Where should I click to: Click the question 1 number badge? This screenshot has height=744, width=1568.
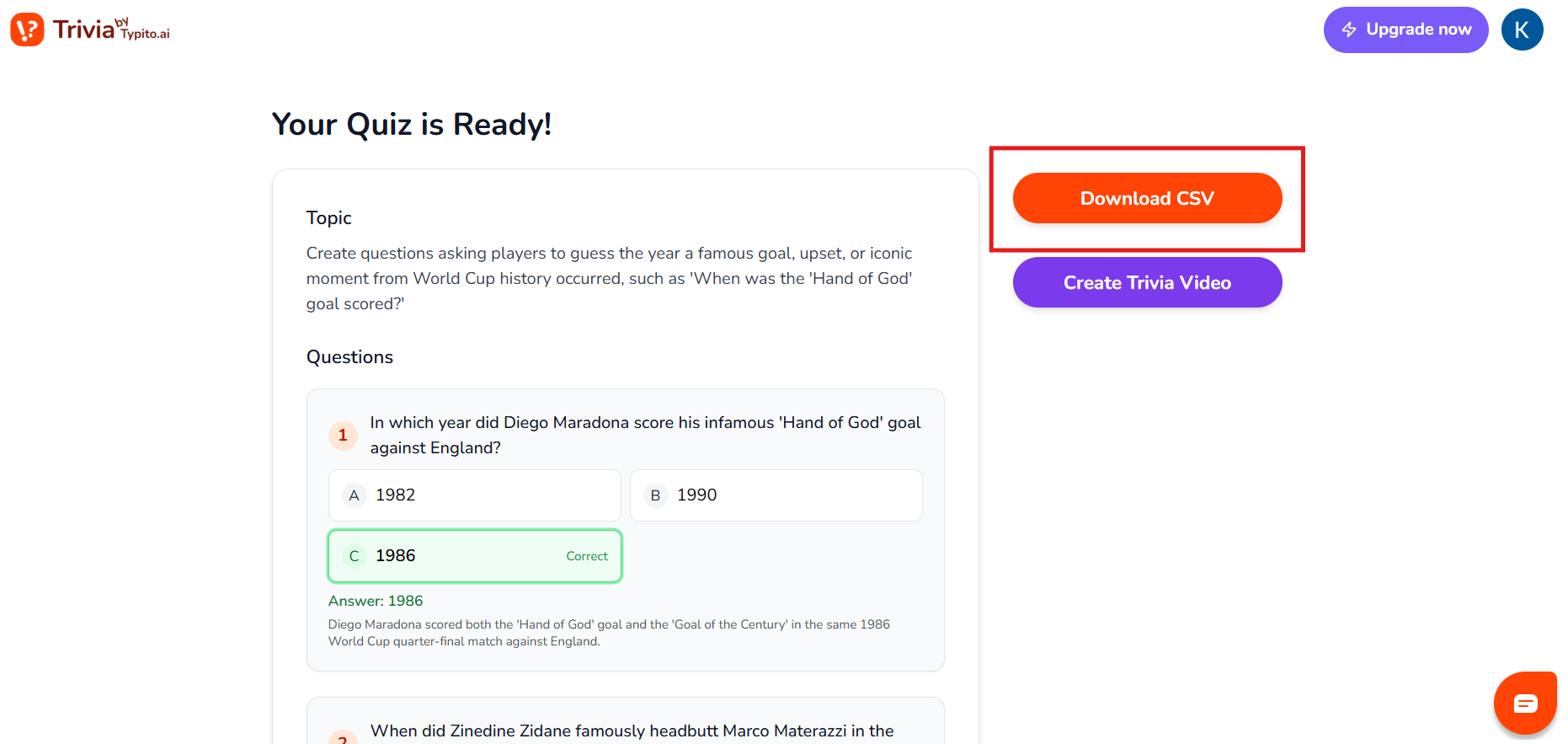coord(343,435)
